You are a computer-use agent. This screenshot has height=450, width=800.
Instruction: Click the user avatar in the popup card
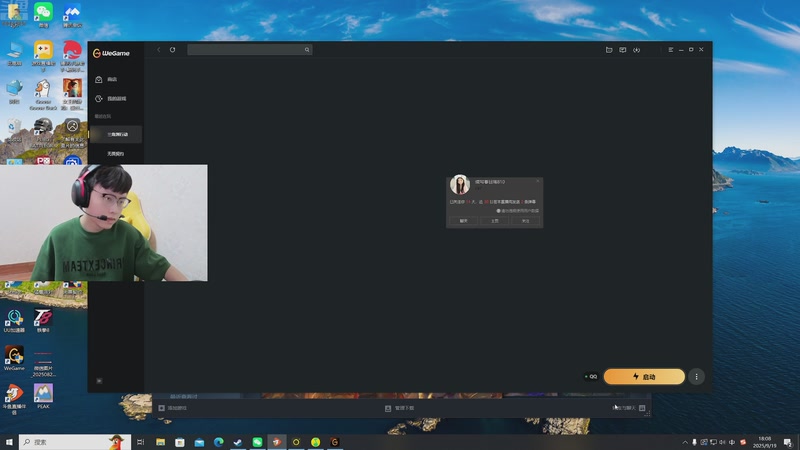(x=460, y=185)
